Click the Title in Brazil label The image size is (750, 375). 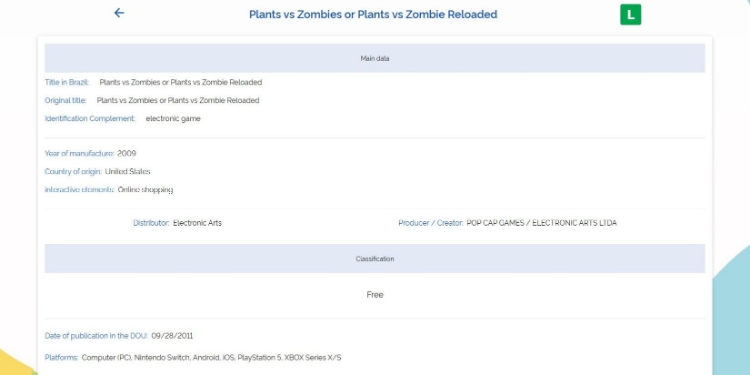click(x=67, y=82)
